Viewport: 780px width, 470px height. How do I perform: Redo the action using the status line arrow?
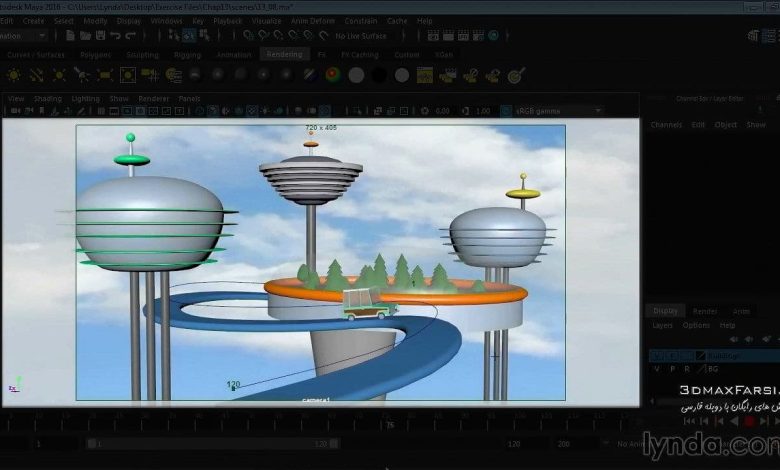click(131, 35)
